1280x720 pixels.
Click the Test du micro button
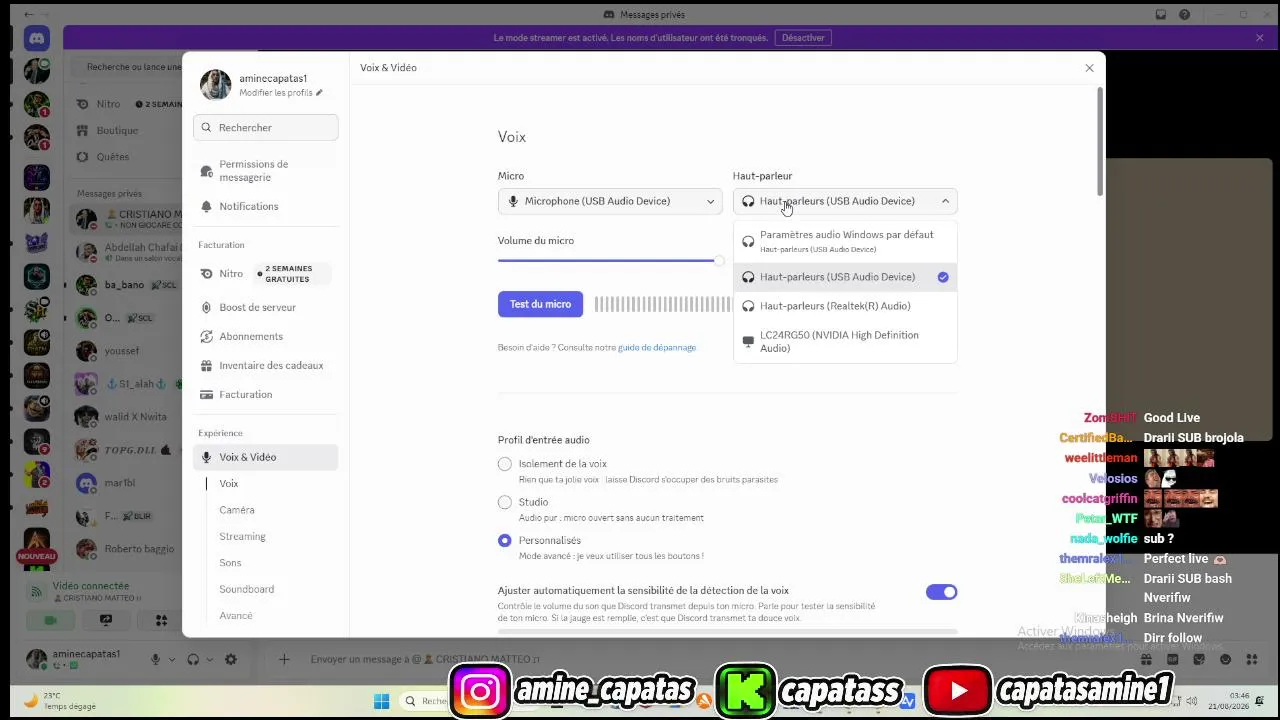(x=540, y=304)
